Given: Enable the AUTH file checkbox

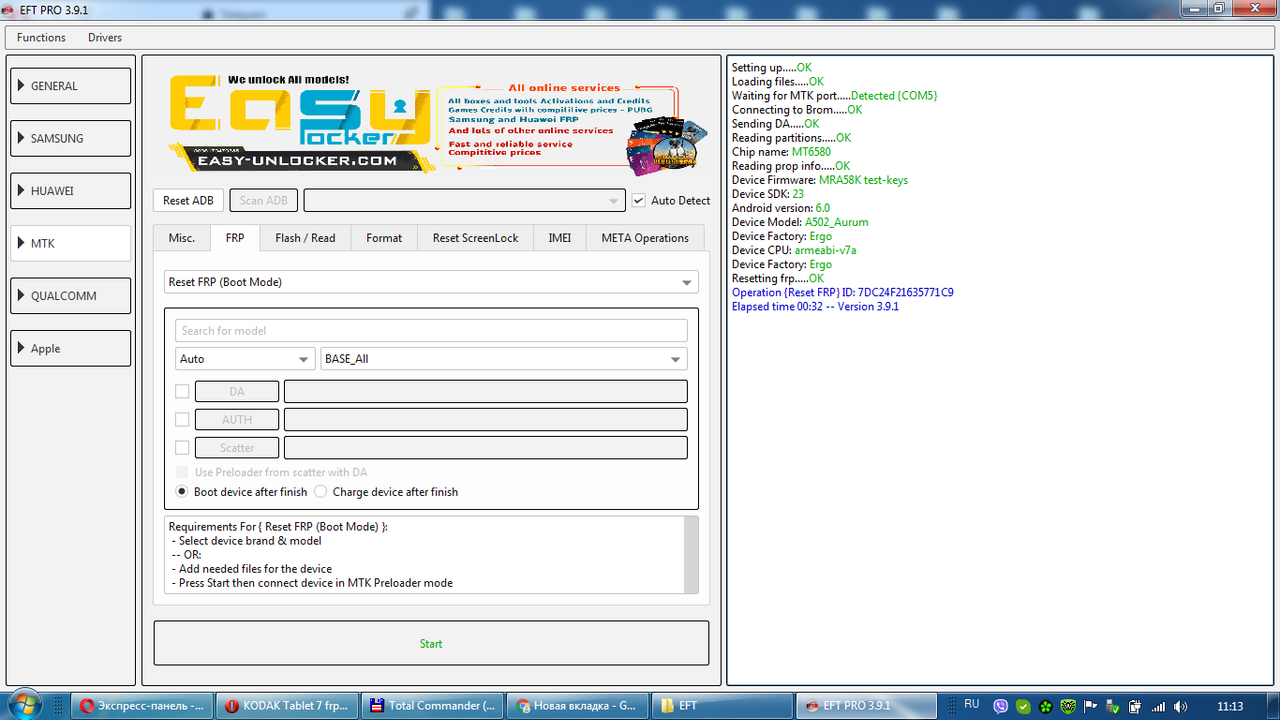Looking at the screenshot, I should 182,420.
